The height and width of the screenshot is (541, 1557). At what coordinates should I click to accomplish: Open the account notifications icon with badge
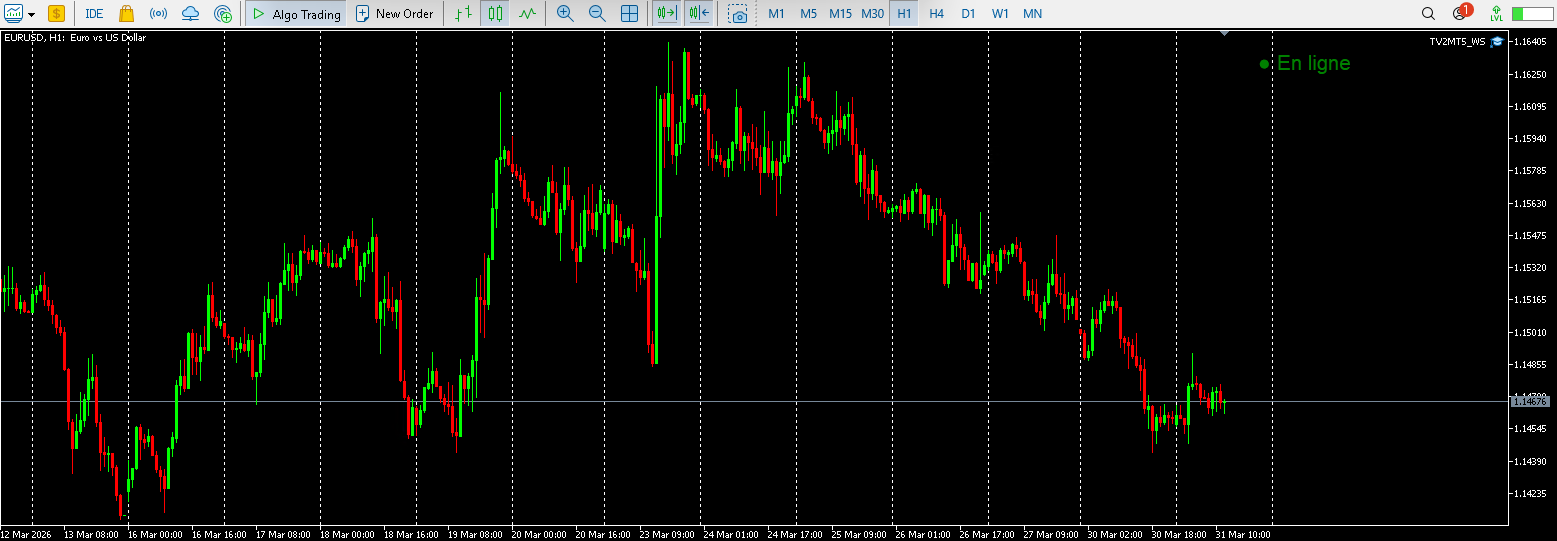point(1460,14)
